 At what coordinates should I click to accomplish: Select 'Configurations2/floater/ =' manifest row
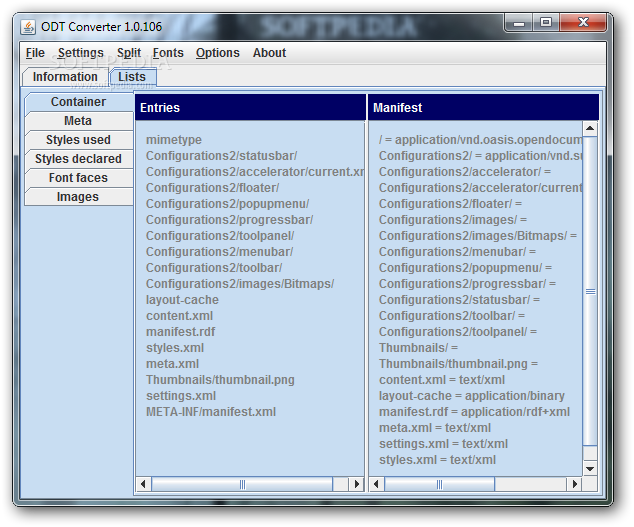pyautogui.click(x=450, y=204)
